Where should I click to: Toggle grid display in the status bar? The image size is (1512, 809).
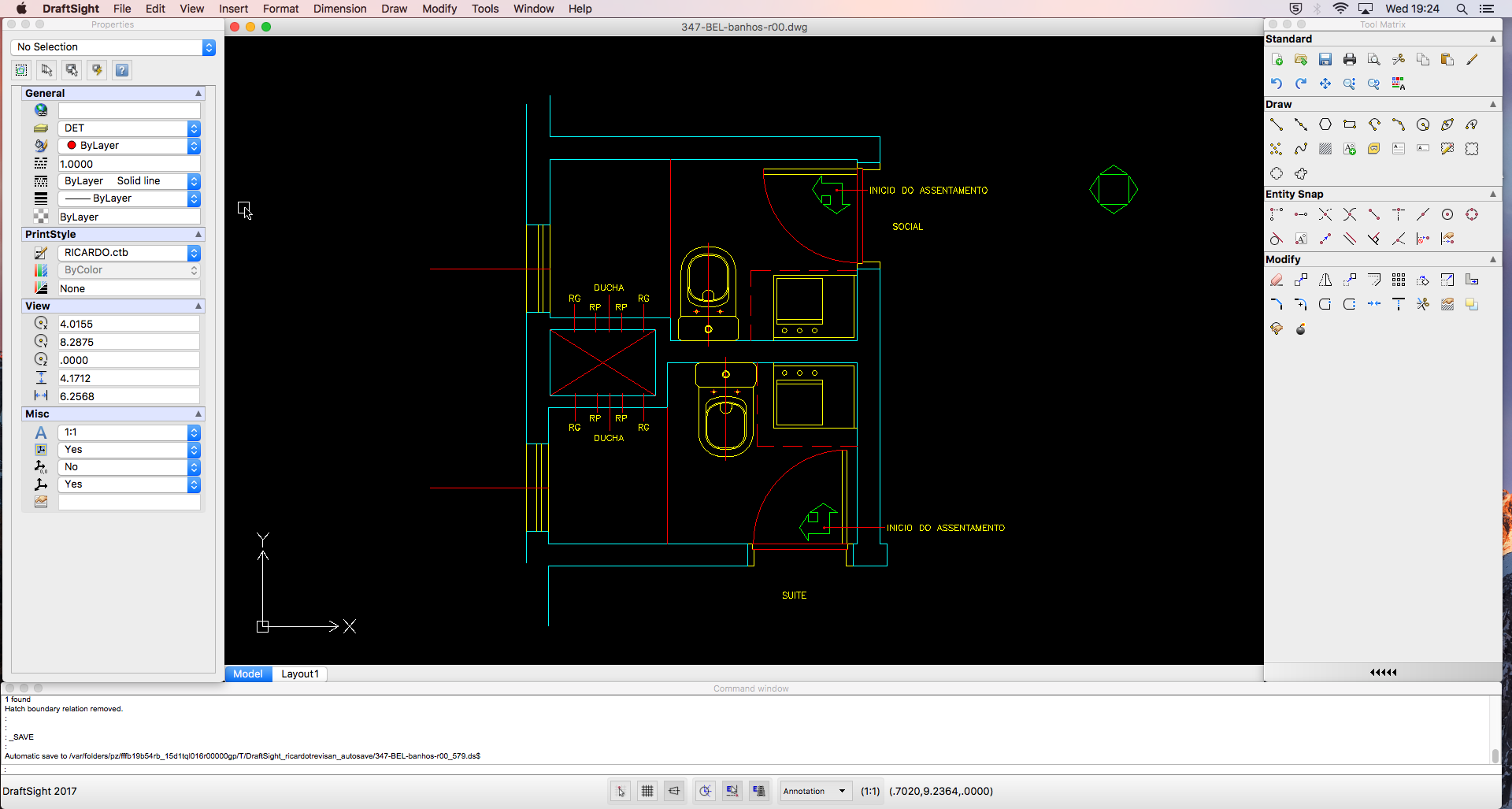pos(647,791)
